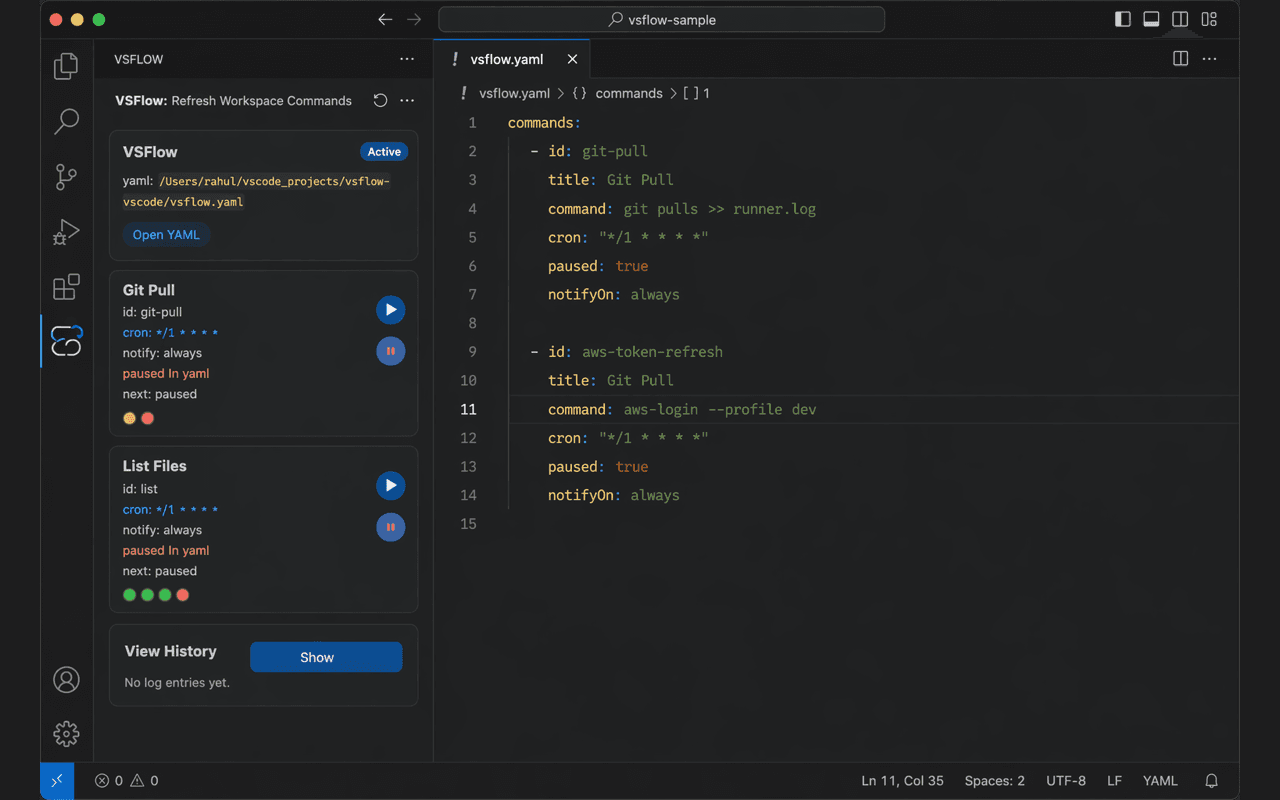
Task: Click the red status dot under List Files
Action: [182, 594]
